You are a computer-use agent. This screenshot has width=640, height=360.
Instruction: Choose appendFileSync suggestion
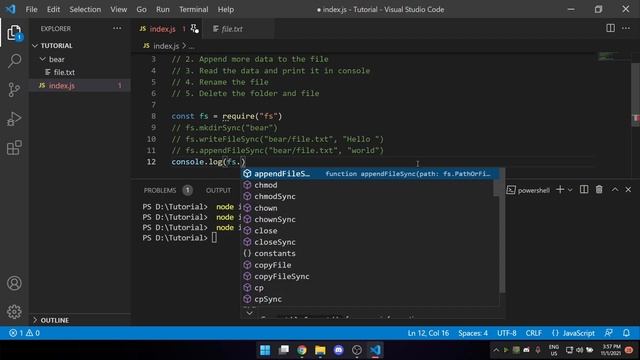[x=369, y=173]
